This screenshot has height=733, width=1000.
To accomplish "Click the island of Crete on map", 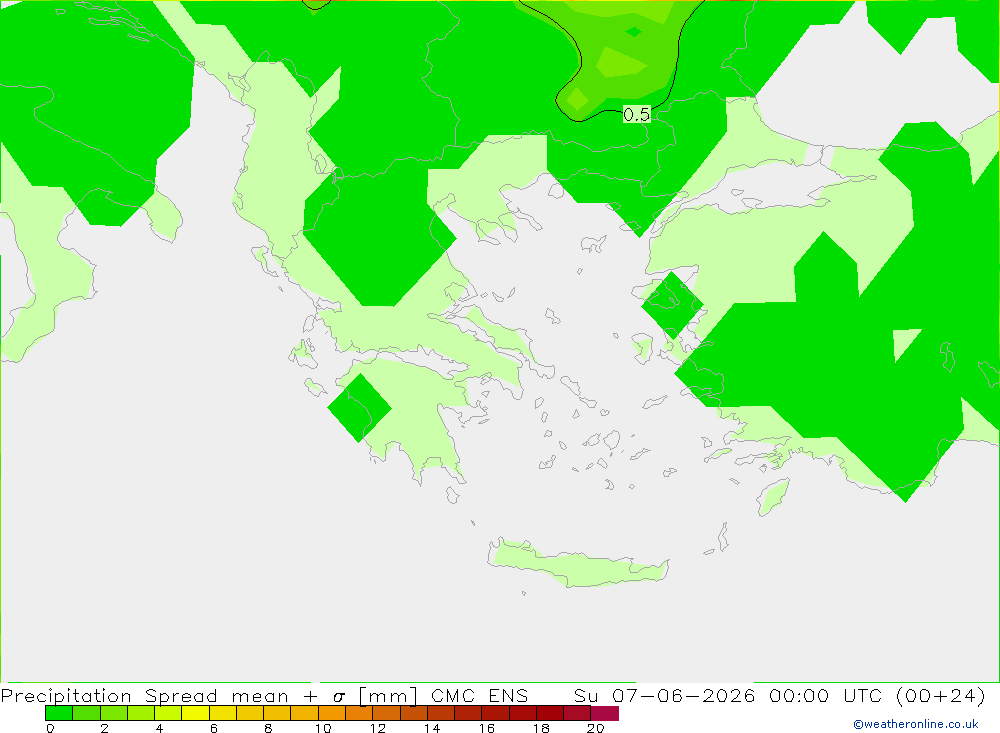I will 579,563.
